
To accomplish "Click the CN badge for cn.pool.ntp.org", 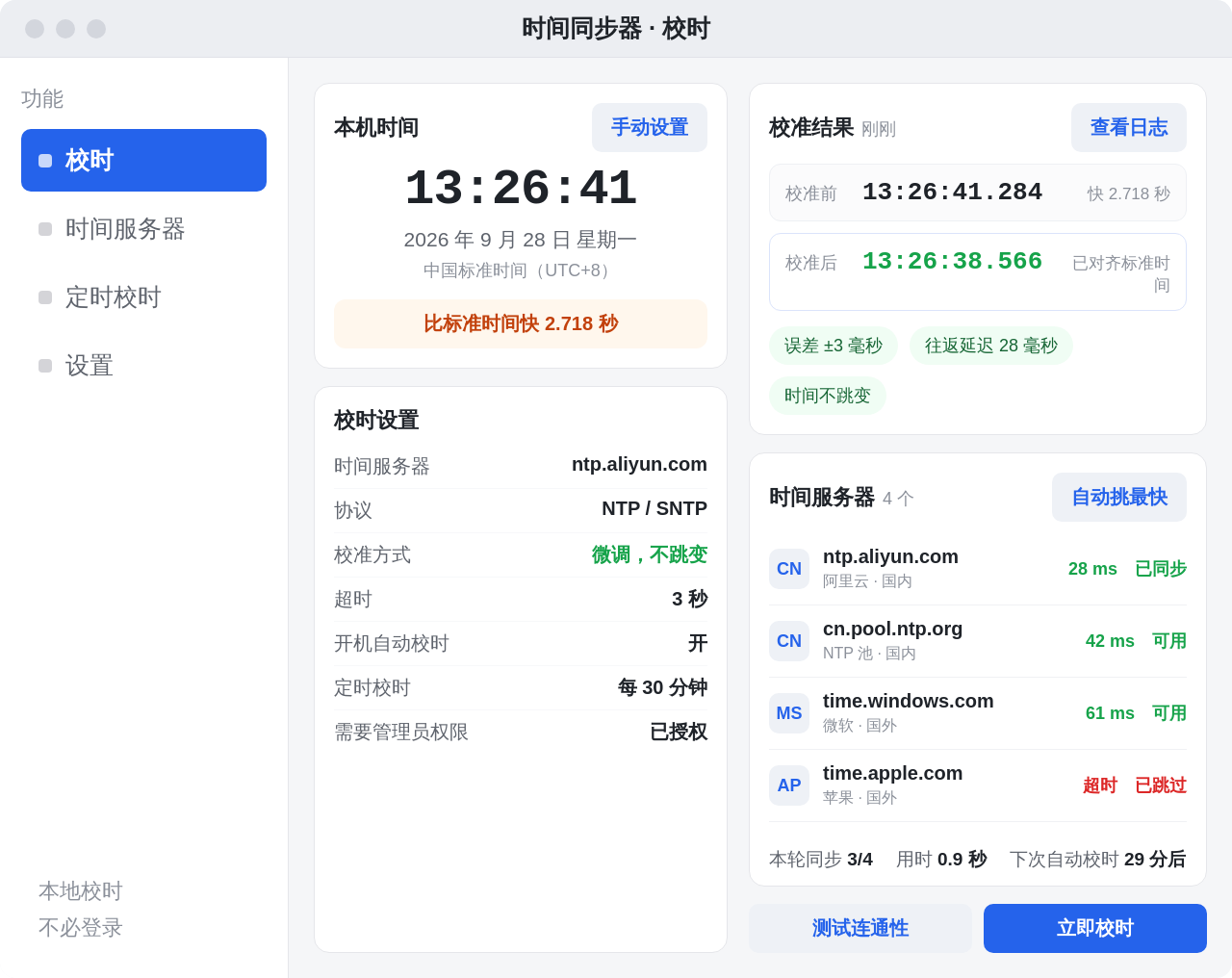I will click(x=789, y=641).
